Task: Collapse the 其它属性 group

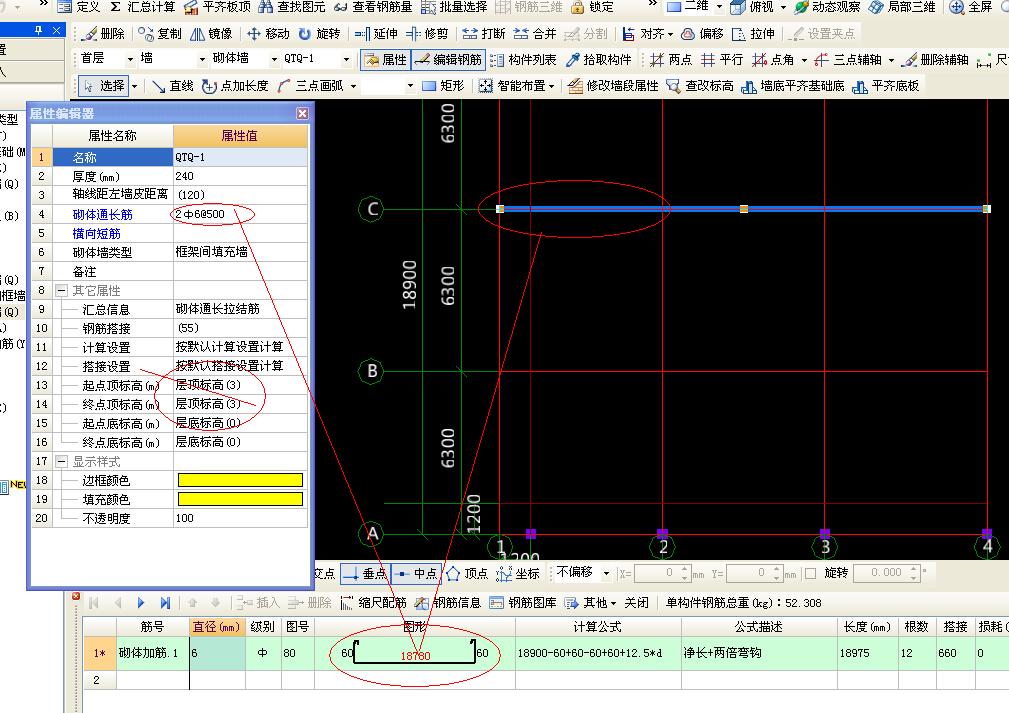Action: pyautogui.click(x=61, y=291)
